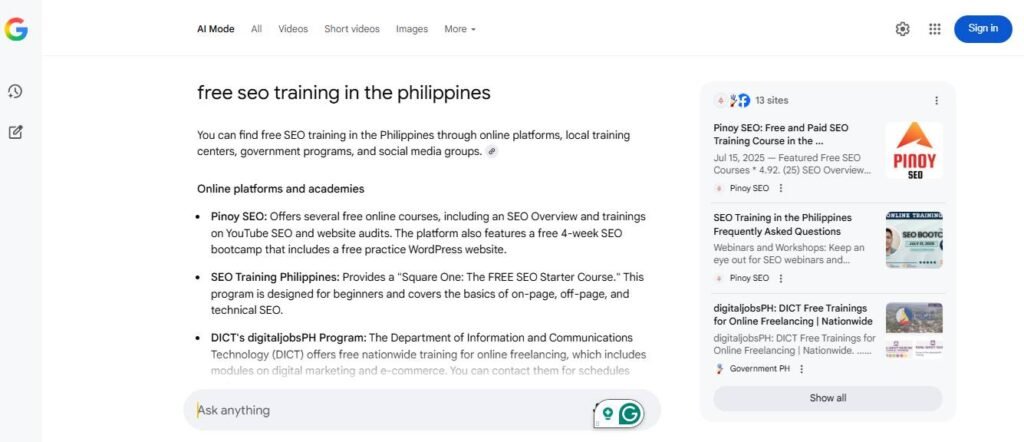The height and width of the screenshot is (442, 1024).
Task: Open the 13 sites panel options menu
Action: point(936,101)
